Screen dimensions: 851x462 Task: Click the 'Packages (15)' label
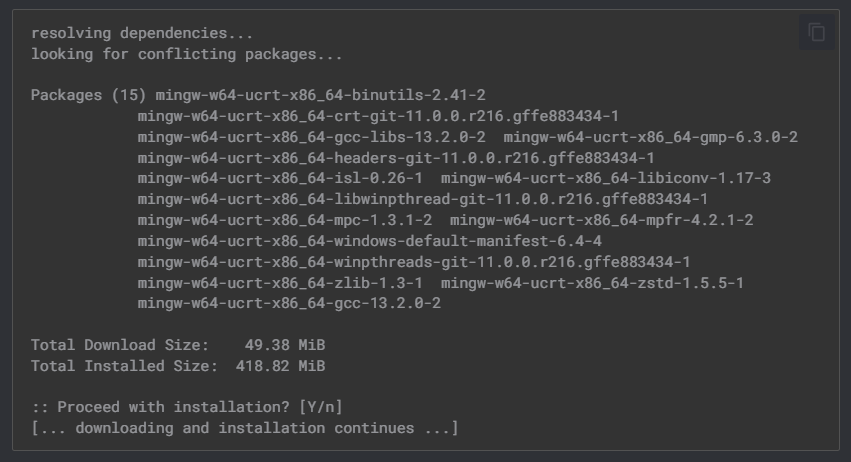[x=88, y=96]
